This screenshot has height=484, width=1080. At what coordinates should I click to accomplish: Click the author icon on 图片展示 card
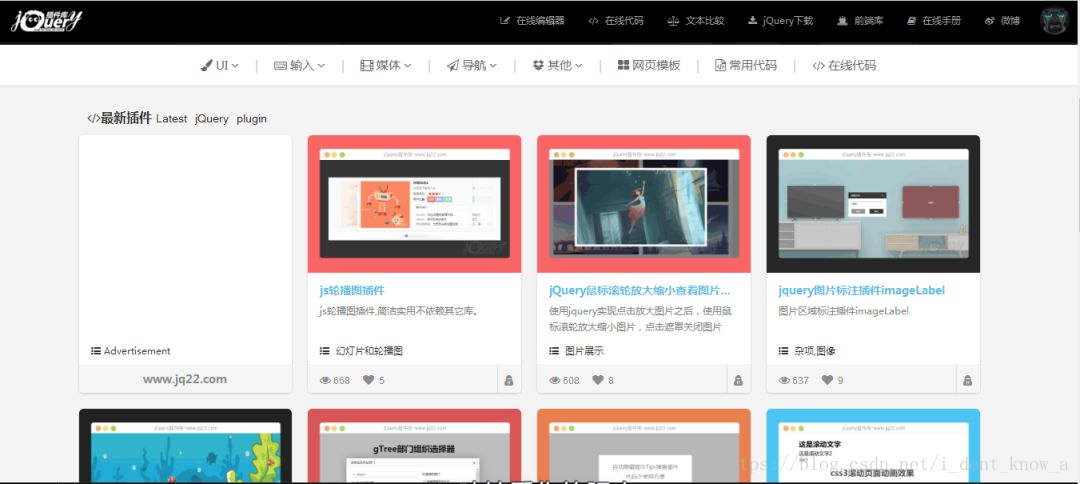(738, 380)
